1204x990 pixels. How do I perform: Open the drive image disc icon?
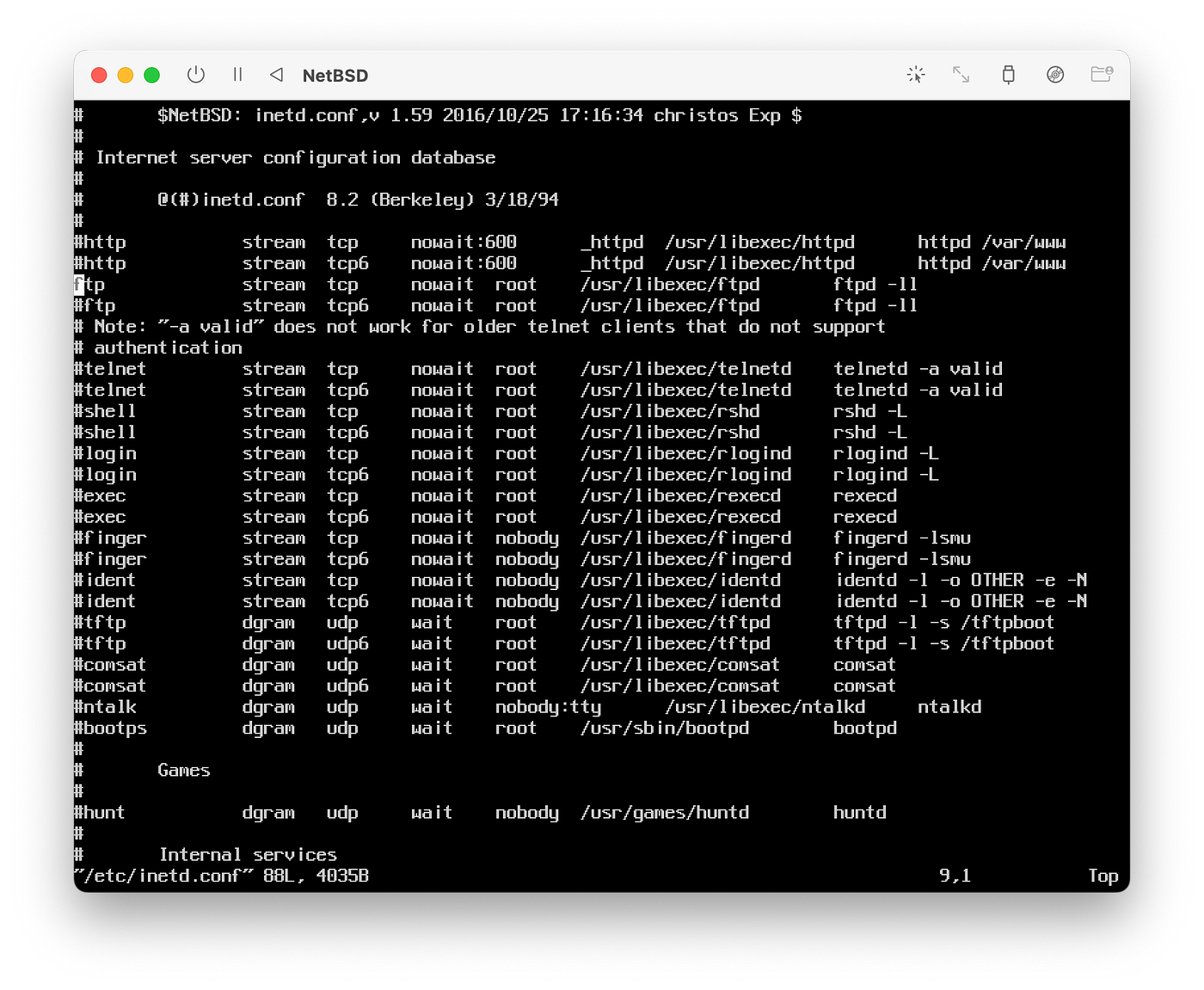1055,75
